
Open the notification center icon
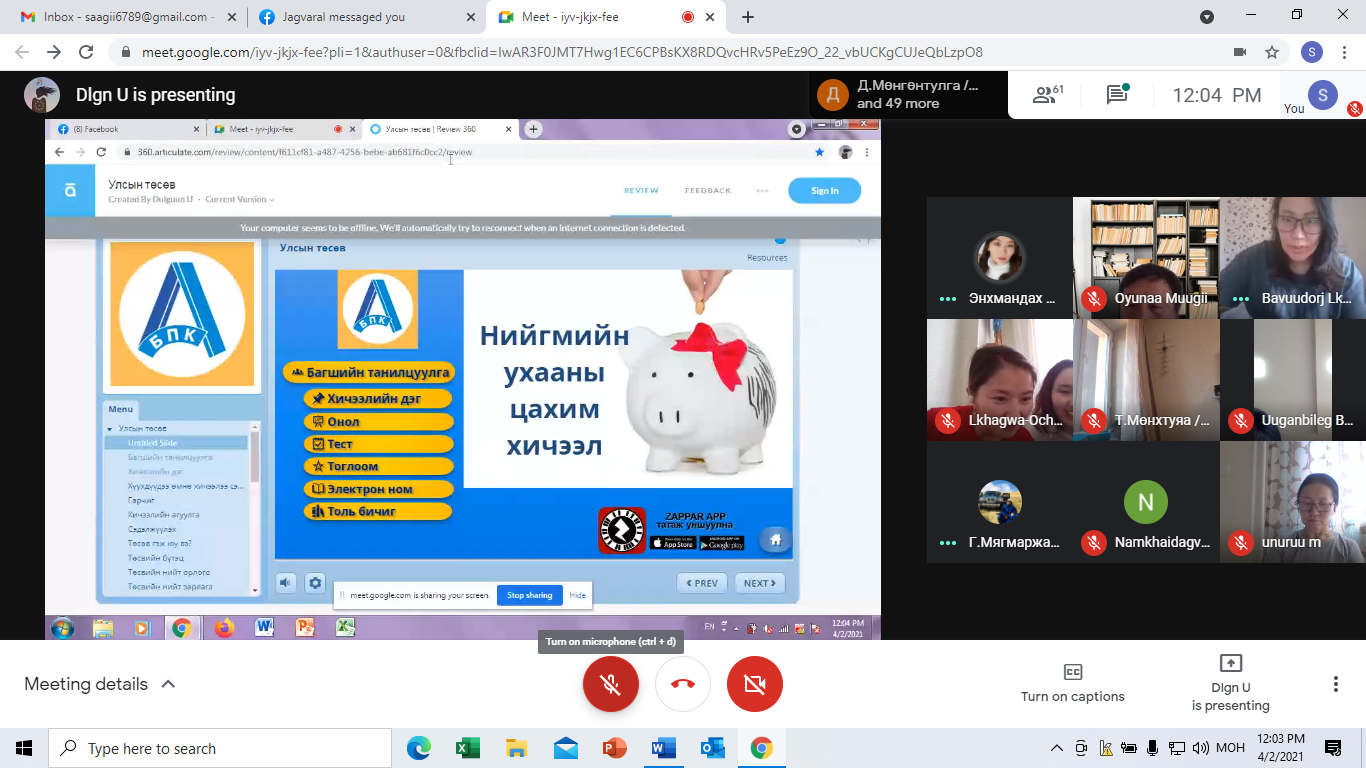click(x=1333, y=748)
